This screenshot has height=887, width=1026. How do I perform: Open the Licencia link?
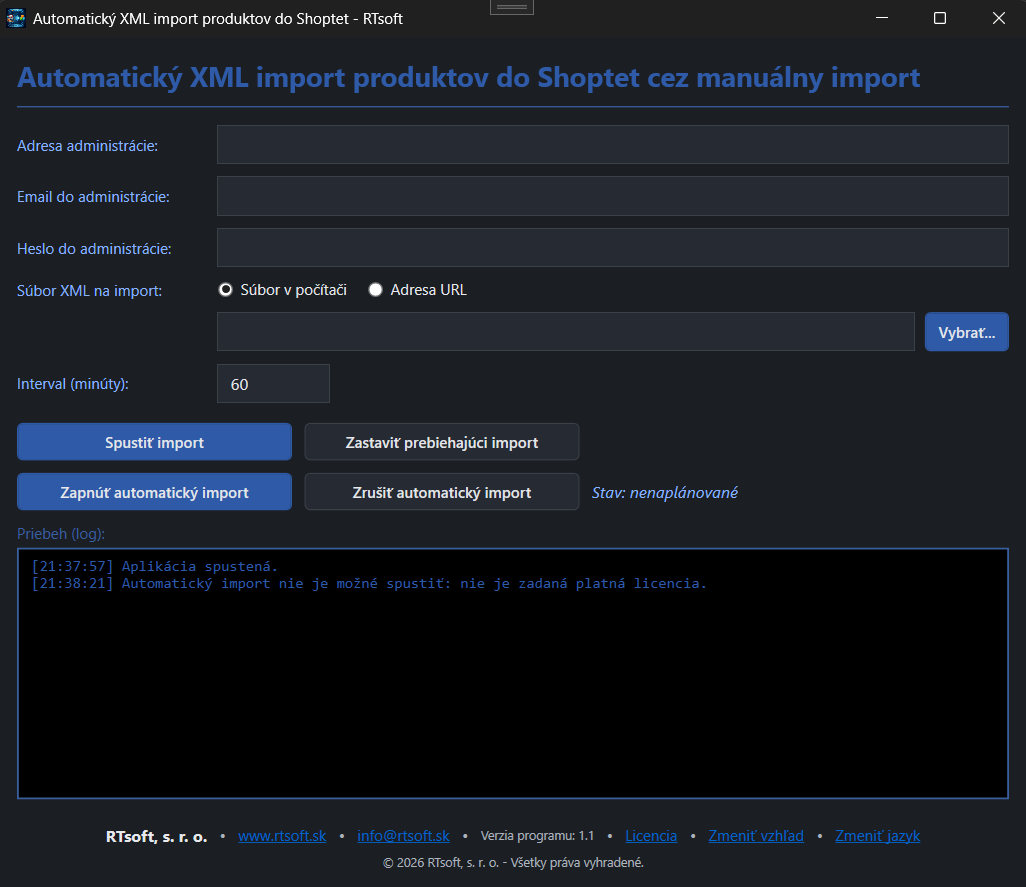click(x=651, y=836)
